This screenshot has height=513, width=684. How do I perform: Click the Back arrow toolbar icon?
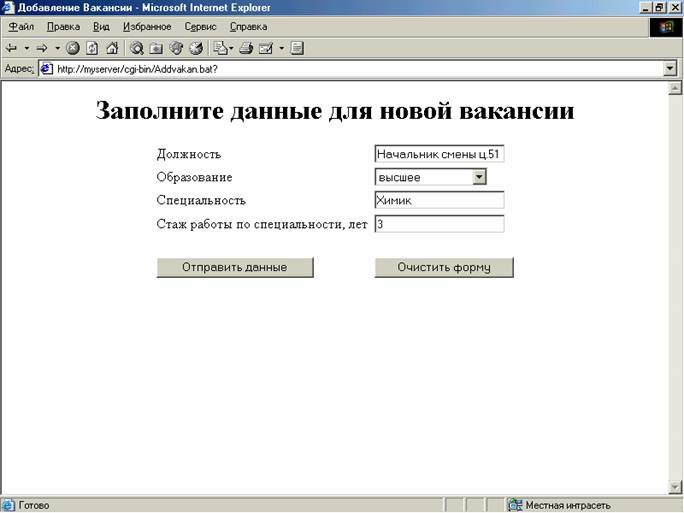[x=11, y=48]
